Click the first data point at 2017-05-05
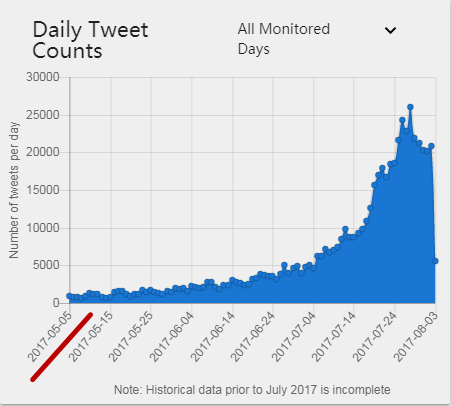Image resolution: width=451 pixels, height=406 pixels. pos(69,296)
